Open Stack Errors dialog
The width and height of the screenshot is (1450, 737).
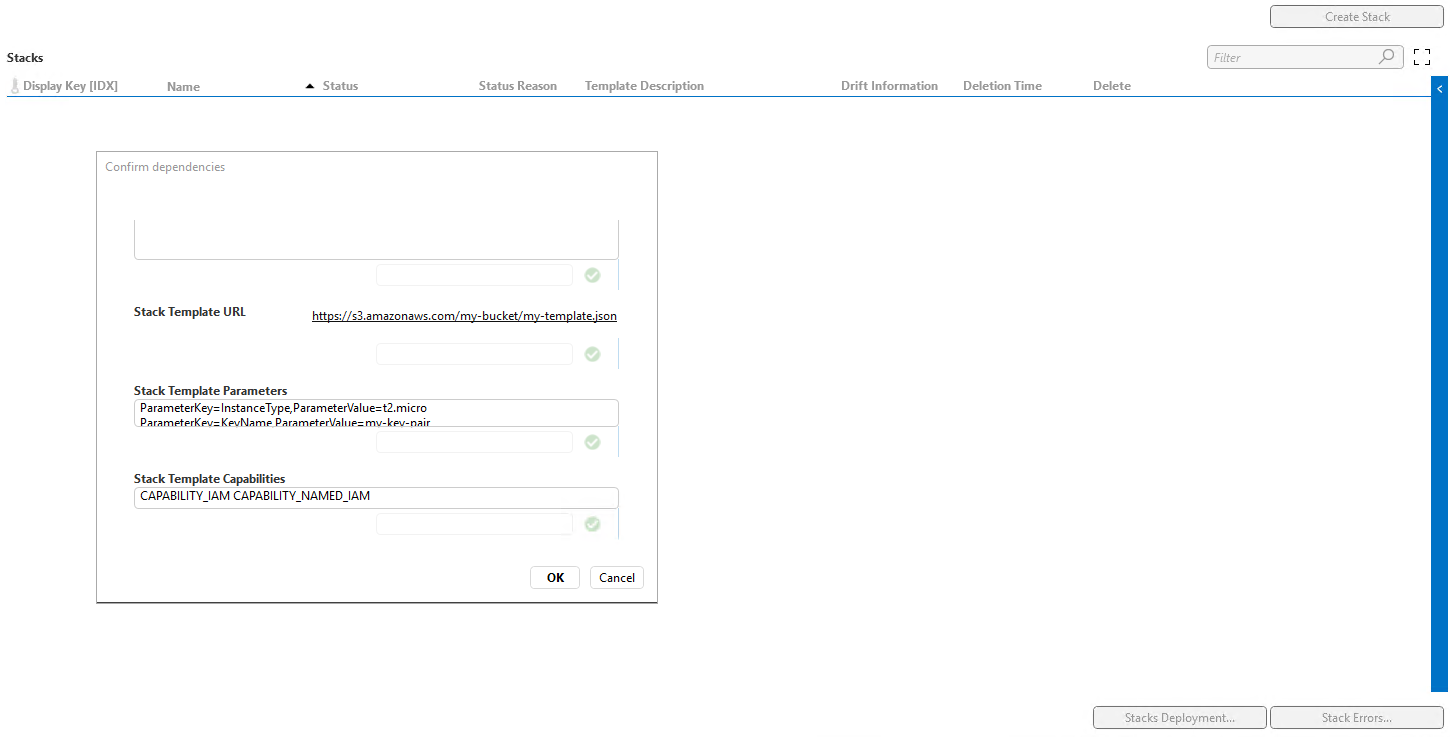(x=1357, y=718)
